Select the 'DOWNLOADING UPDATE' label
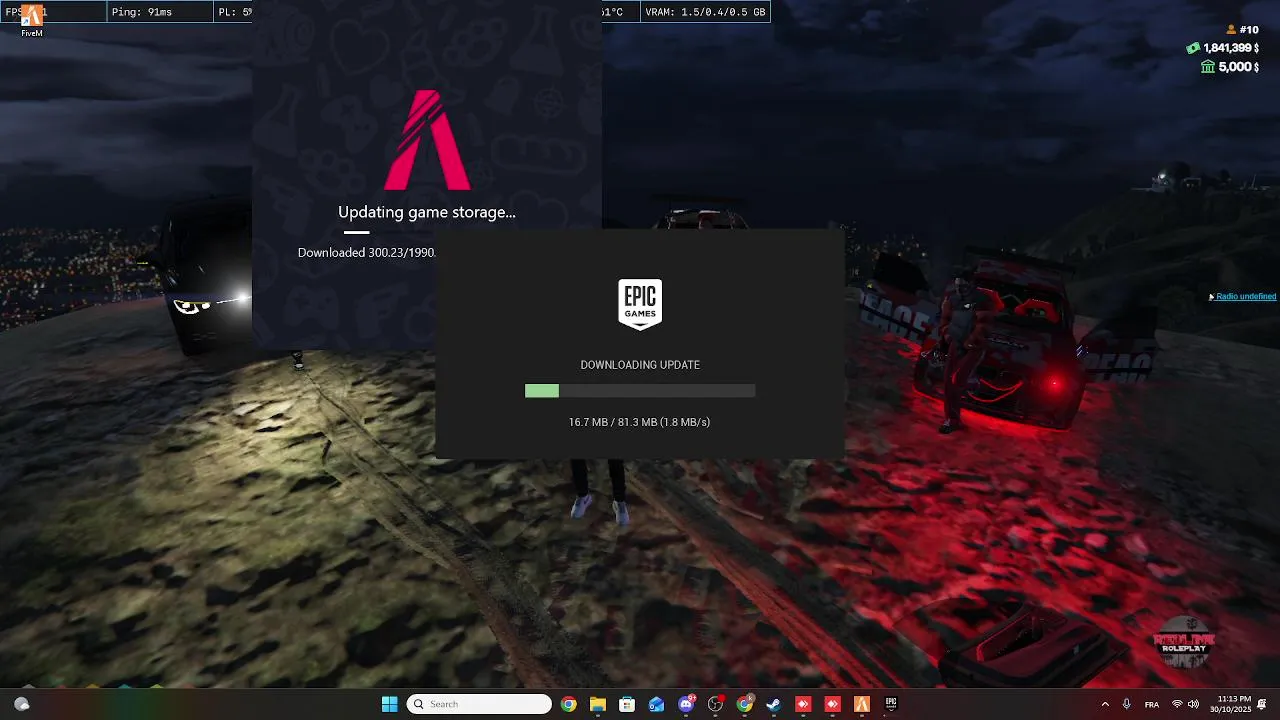 tap(640, 365)
